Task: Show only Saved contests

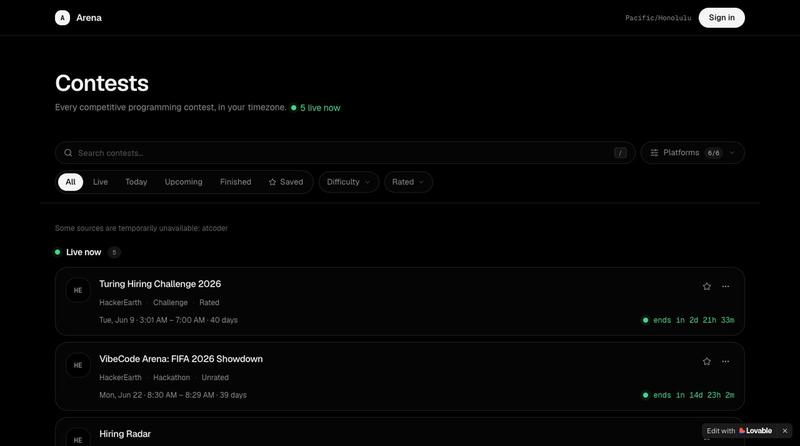Action: click(286, 182)
